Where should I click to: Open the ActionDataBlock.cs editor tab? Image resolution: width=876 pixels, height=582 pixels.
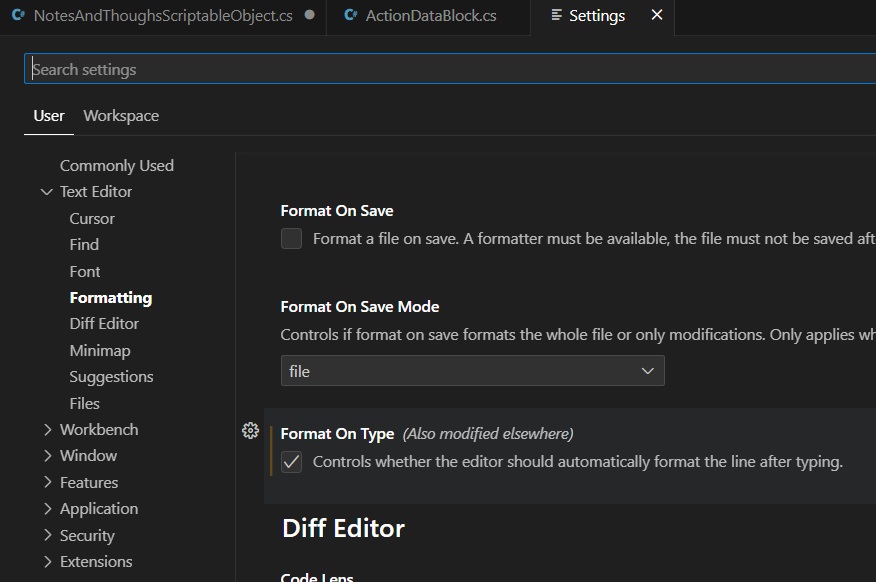click(430, 16)
